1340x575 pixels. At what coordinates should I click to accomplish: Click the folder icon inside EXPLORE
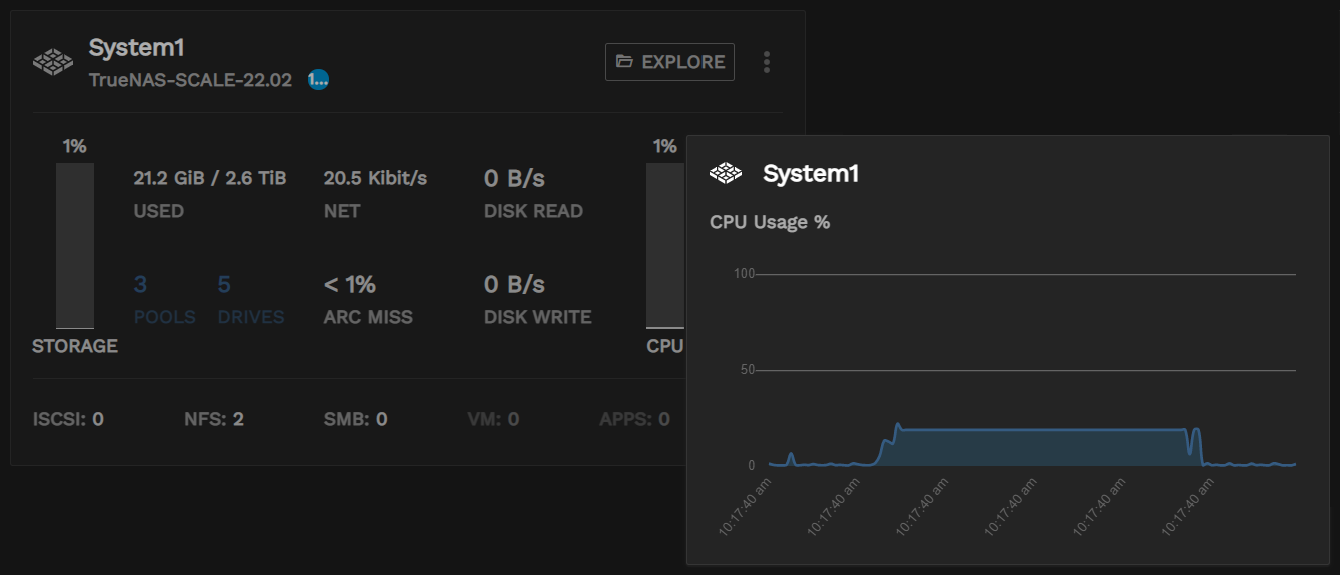(x=624, y=62)
